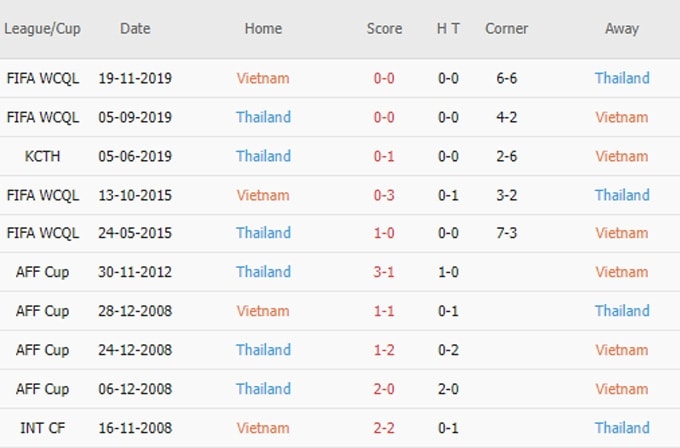
Task: Open the 3-1 score for 30-11-2012
Action: coord(384,272)
